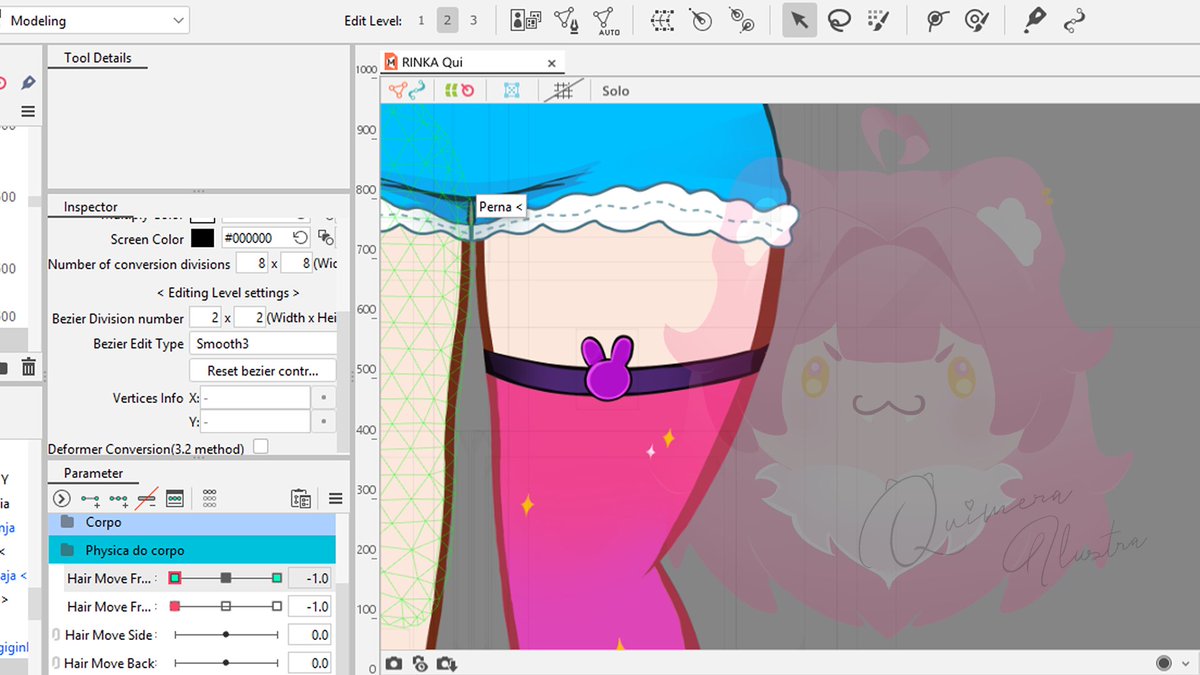1200x675 pixels.
Task: Click the second Hair Move Fr slider
Action: (226, 606)
